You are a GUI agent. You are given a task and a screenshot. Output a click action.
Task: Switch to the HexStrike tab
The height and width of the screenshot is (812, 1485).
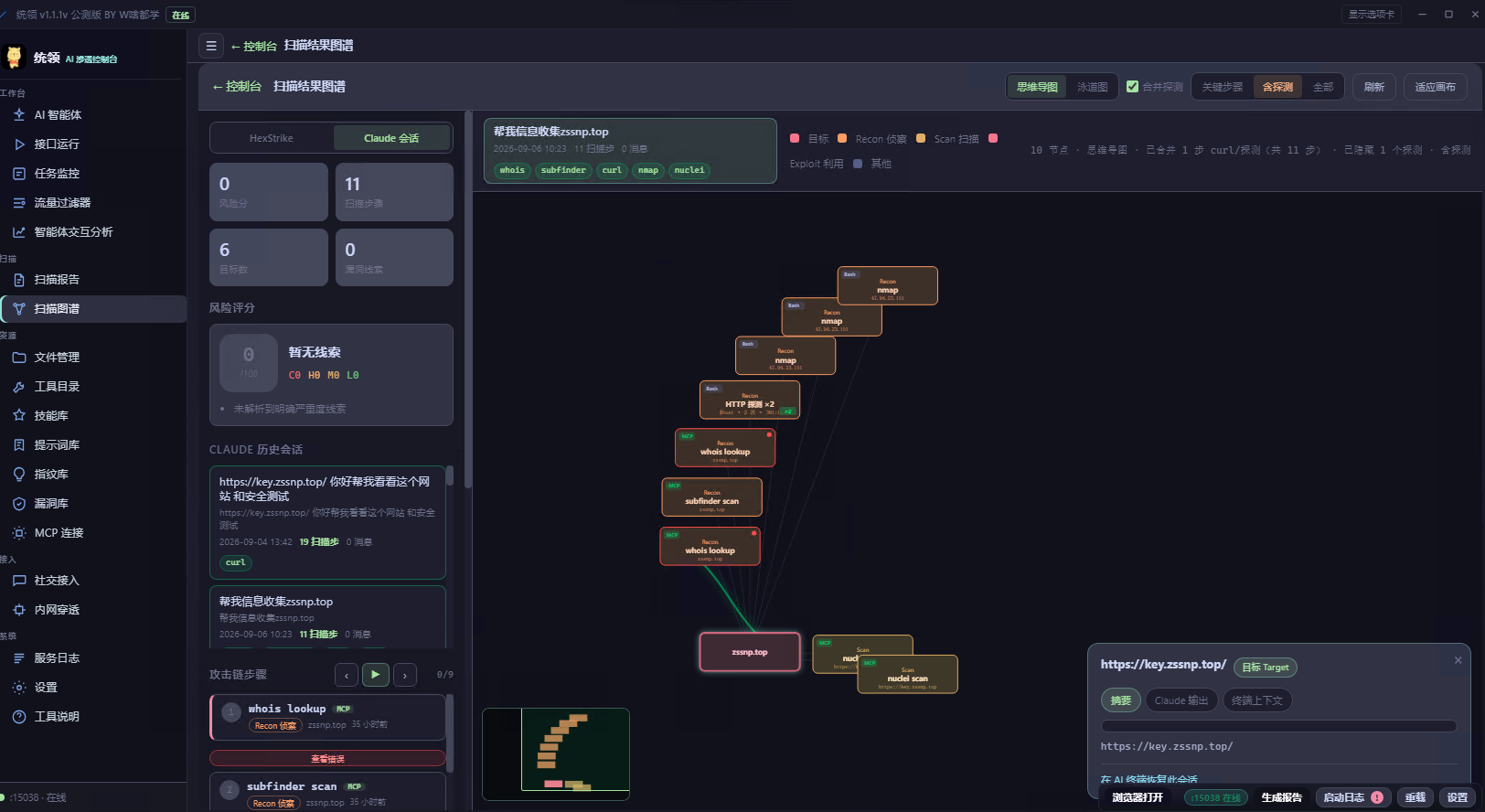point(272,138)
